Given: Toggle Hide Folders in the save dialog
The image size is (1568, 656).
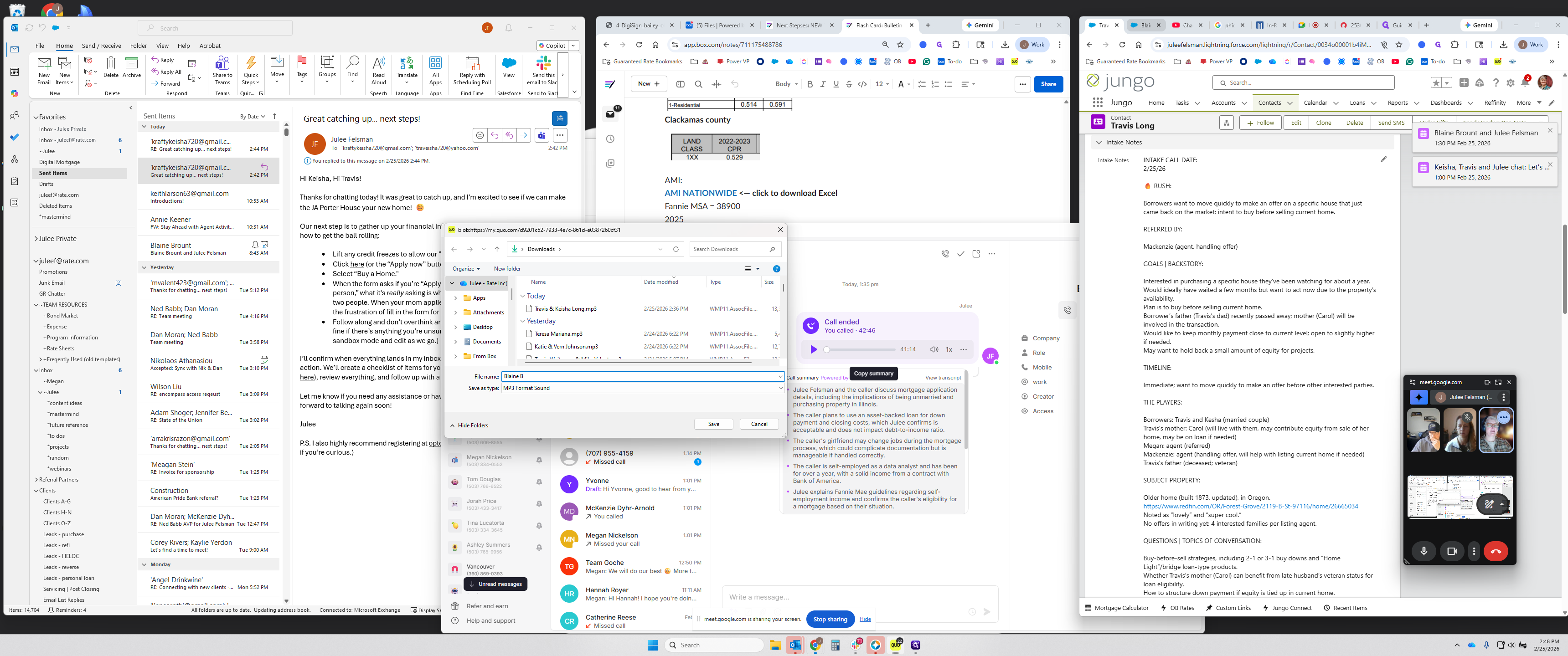Looking at the screenshot, I should 469,425.
